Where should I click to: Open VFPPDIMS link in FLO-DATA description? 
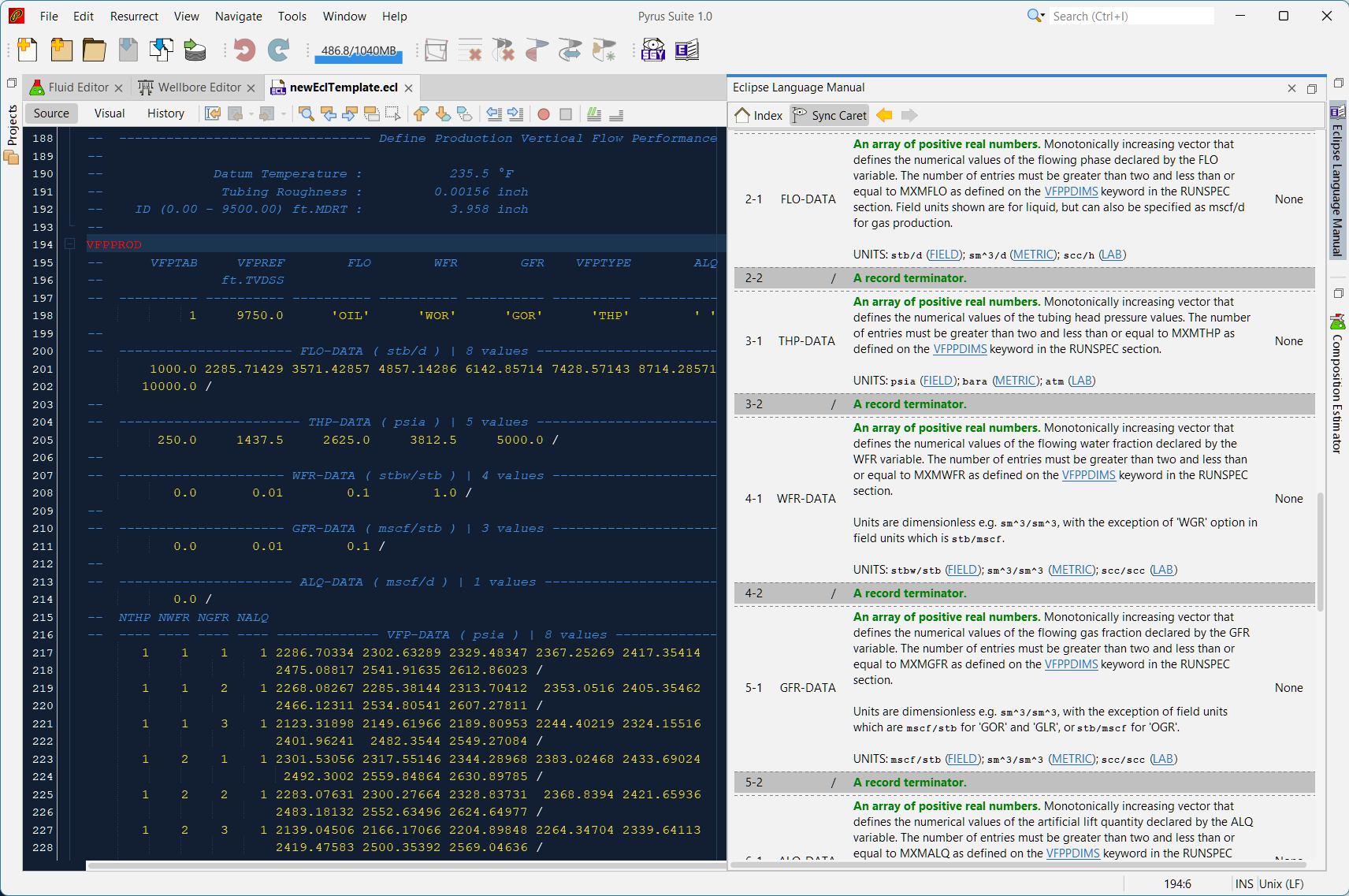point(1071,191)
